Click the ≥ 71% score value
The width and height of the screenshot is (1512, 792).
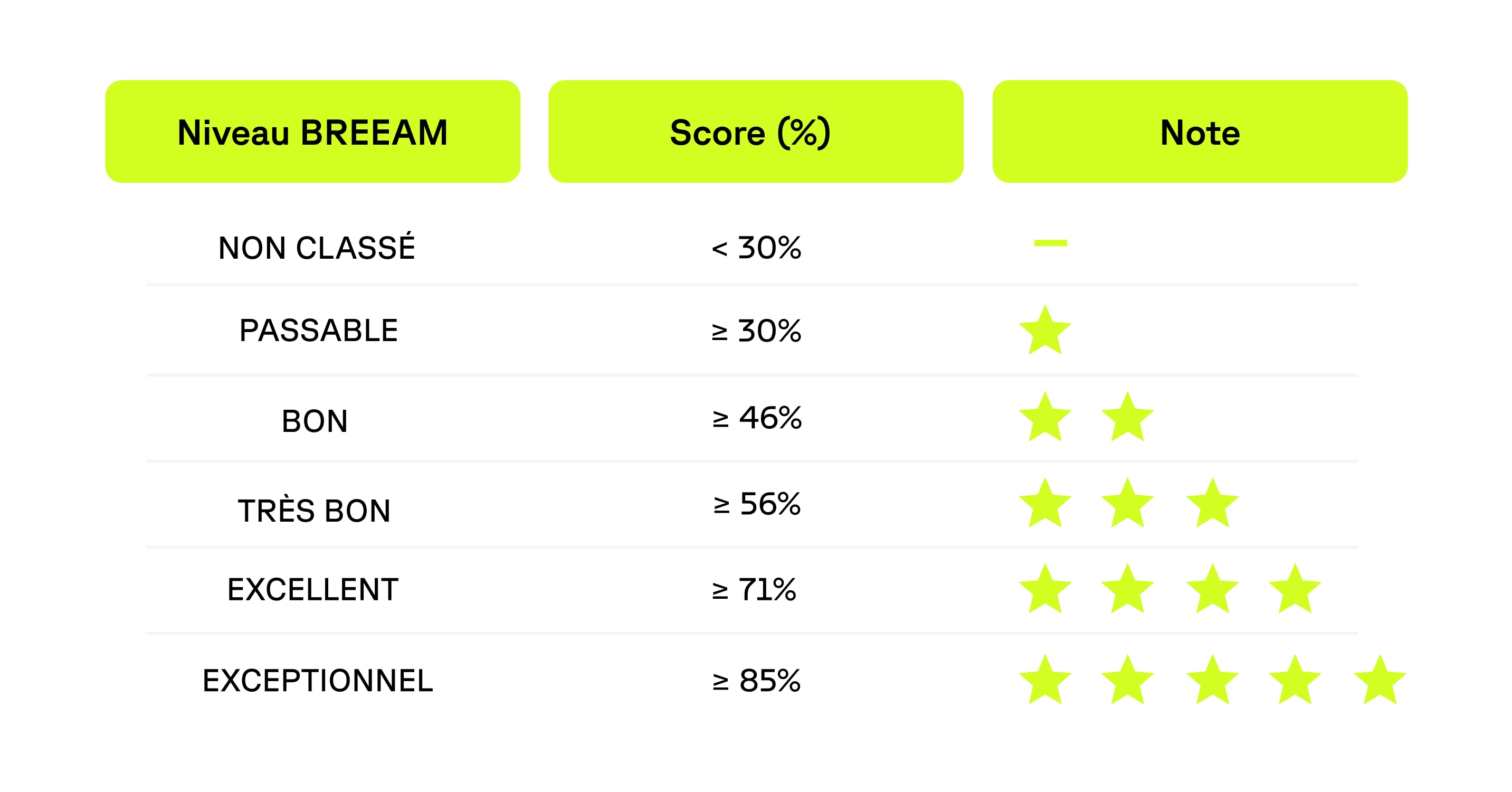[754, 589]
